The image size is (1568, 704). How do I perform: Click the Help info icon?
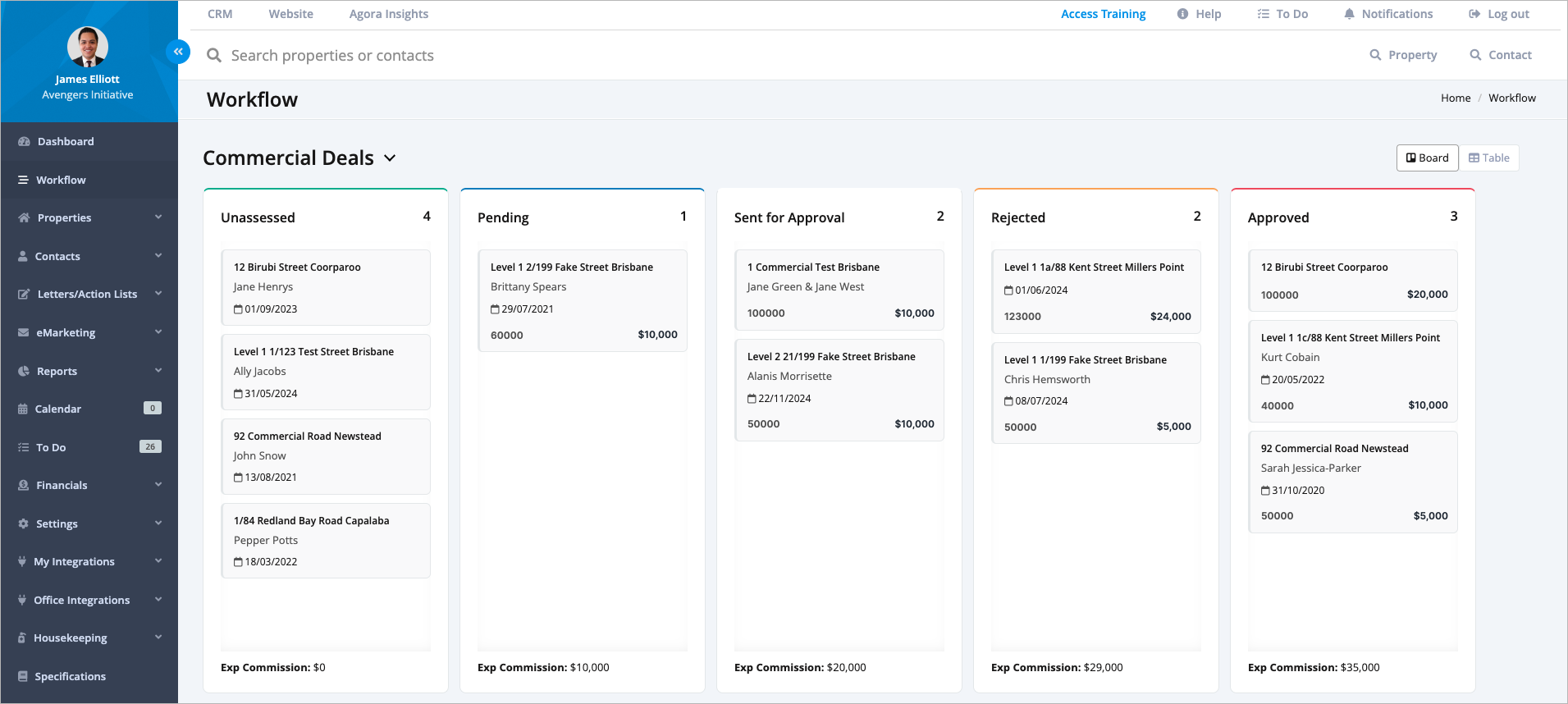(x=1182, y=14)
